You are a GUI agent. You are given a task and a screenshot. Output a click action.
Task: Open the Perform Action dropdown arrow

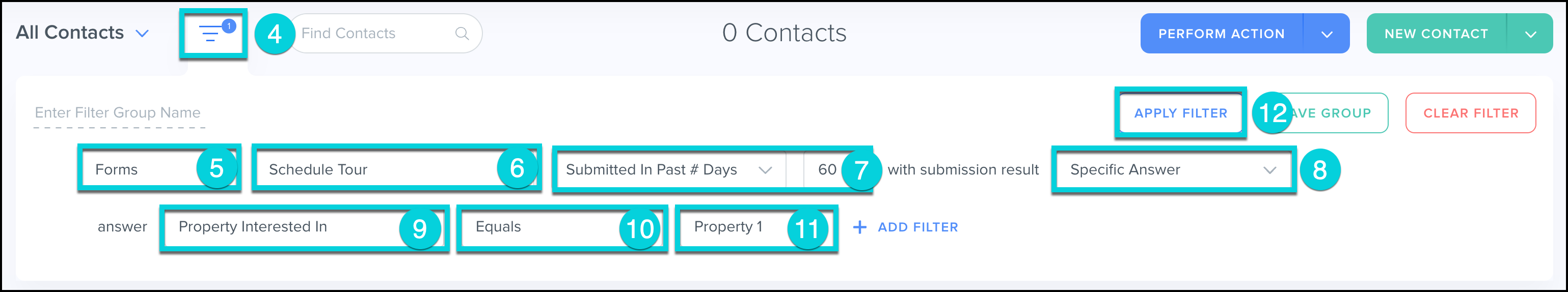point(1327,34)
